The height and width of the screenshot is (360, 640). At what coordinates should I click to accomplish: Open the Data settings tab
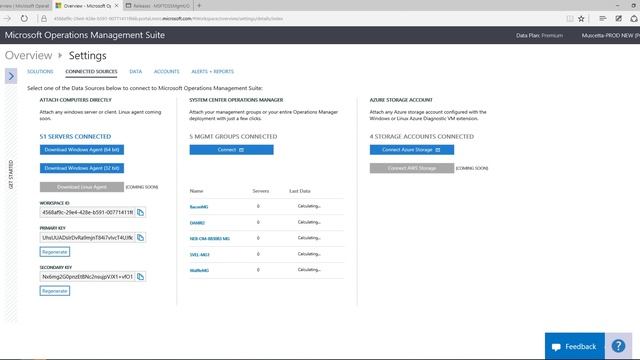pos(136,71)
